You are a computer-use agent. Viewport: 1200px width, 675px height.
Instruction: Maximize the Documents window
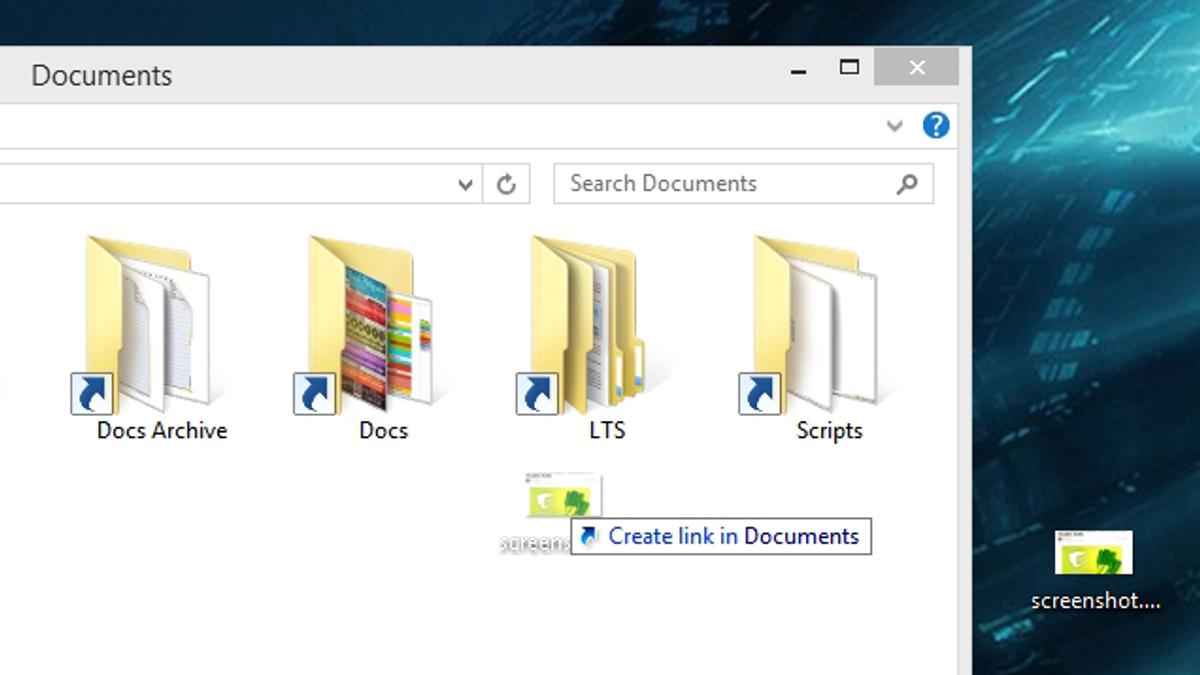[849, 68]
